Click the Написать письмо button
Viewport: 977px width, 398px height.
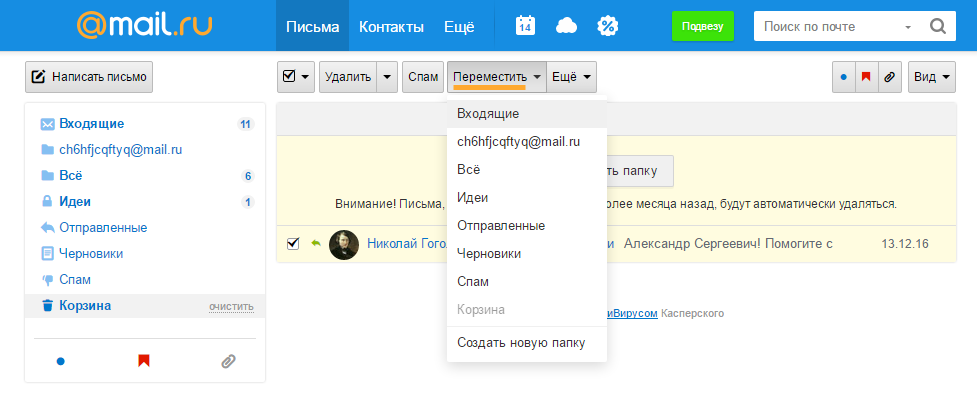pyautogui.click(x=89, y=77)
